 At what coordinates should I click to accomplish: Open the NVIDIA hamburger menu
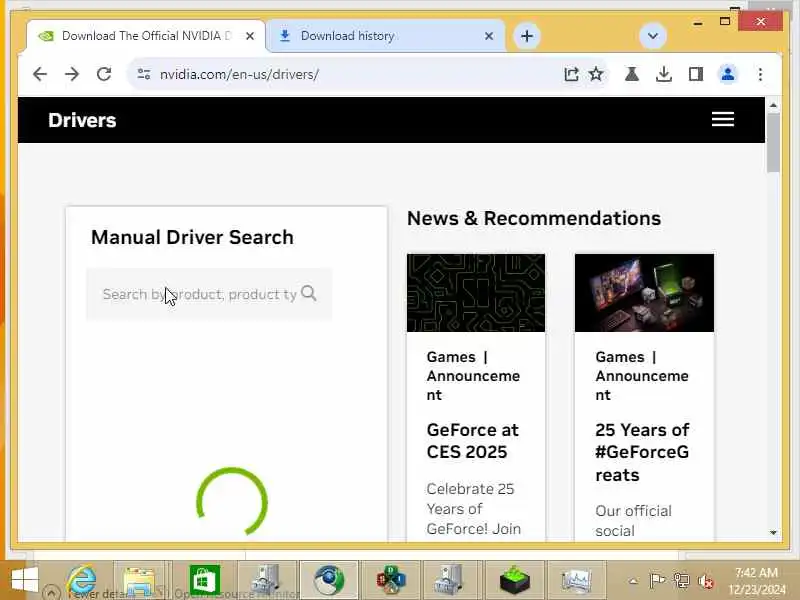coord(723,119)
